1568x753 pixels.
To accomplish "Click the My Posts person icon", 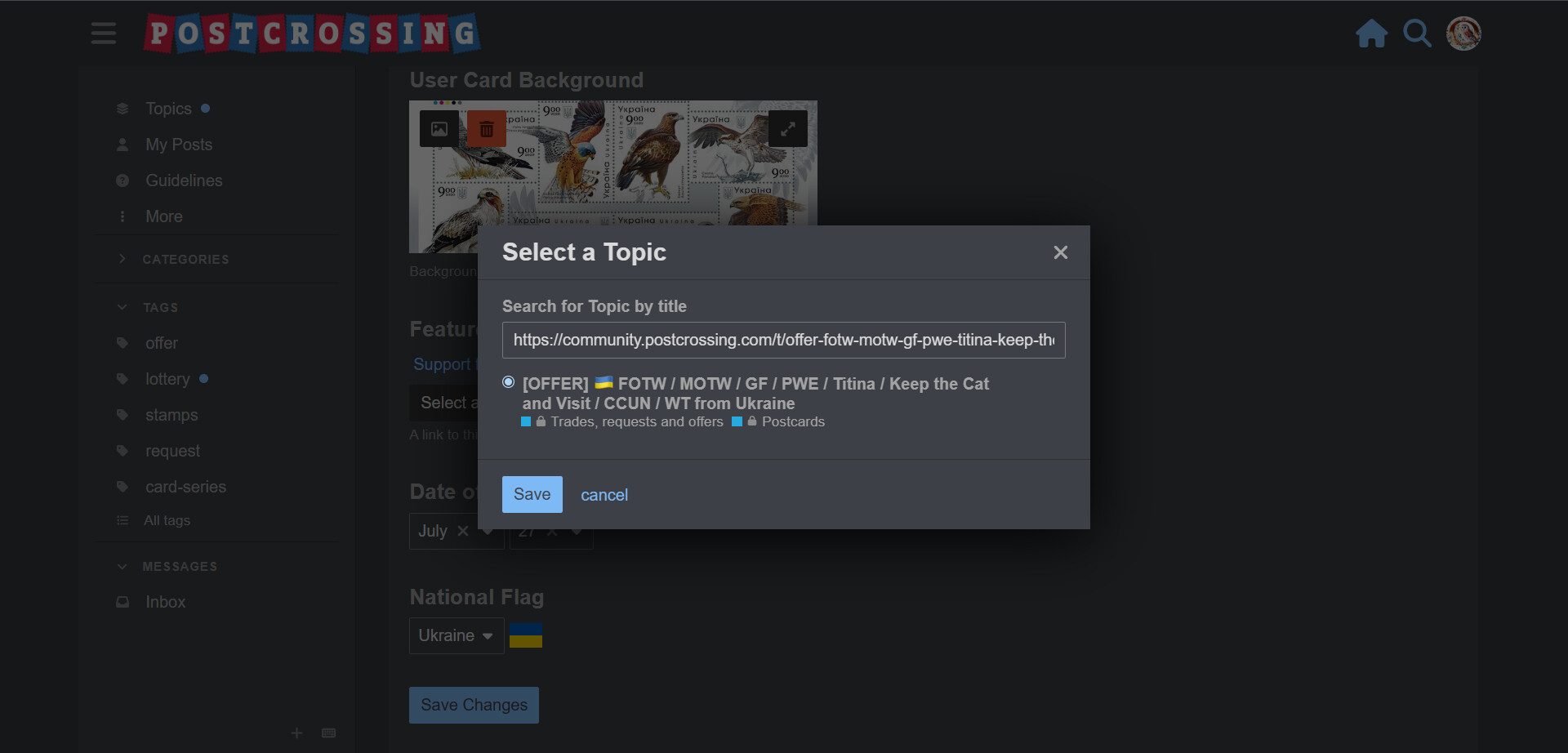I will pyautogui.click(x=122, y=145).
